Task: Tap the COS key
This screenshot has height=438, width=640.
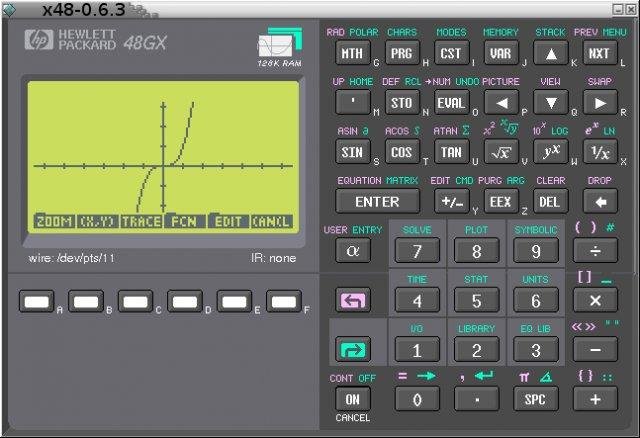Action: point(402,152)
